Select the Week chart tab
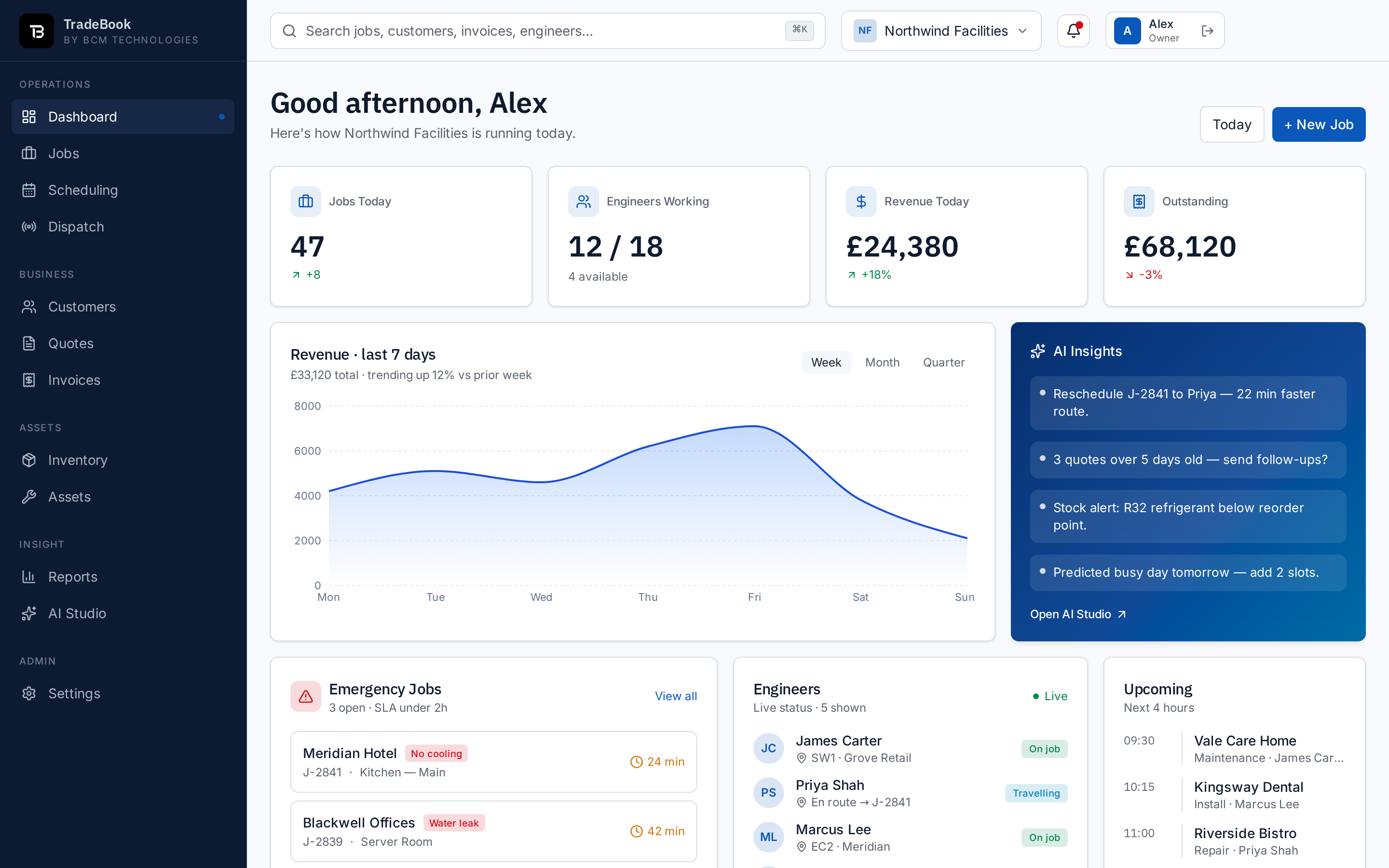Viewport: 1389px width, 868px height. point(826,362)
